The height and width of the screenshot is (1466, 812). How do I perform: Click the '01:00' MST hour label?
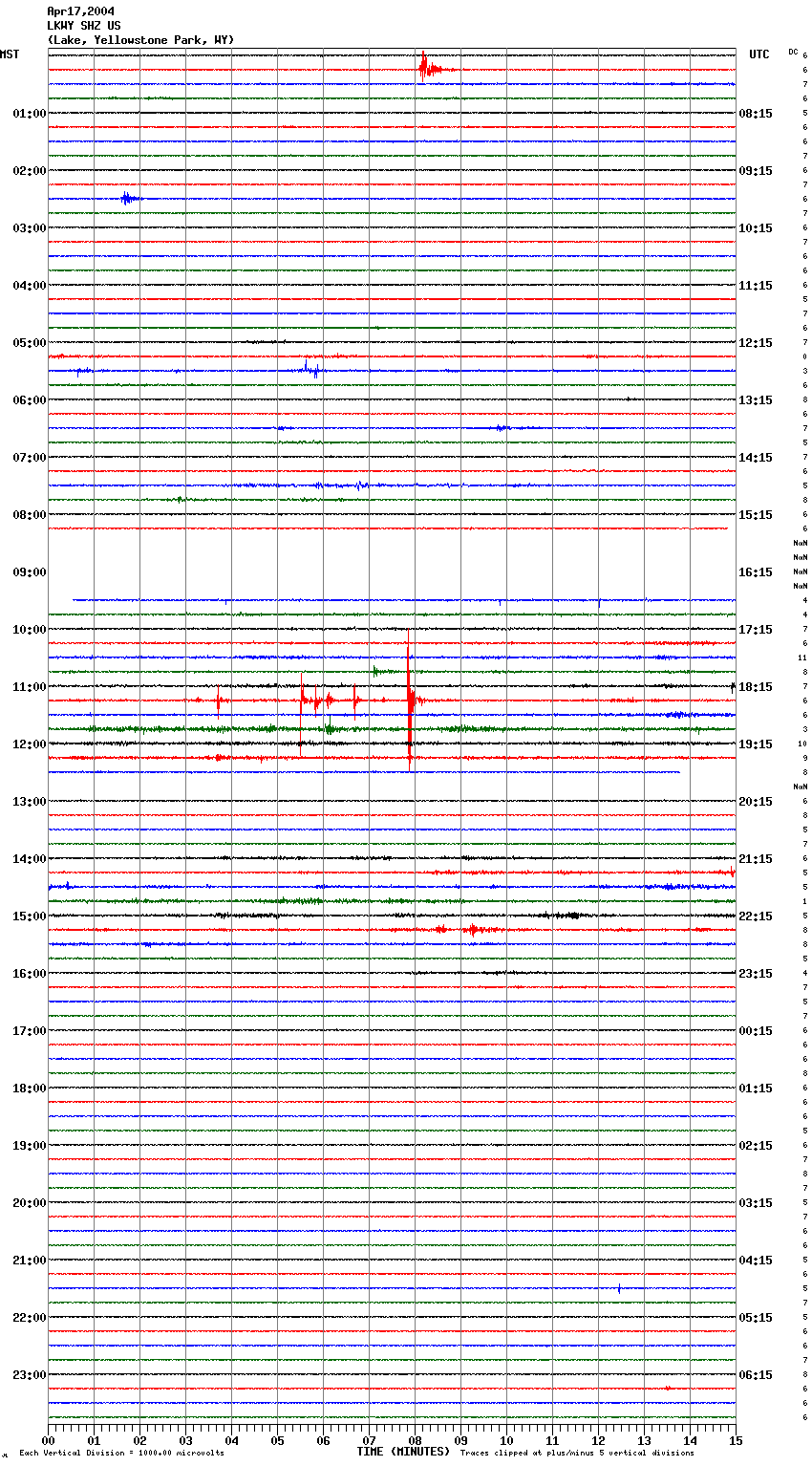(30, 114)
